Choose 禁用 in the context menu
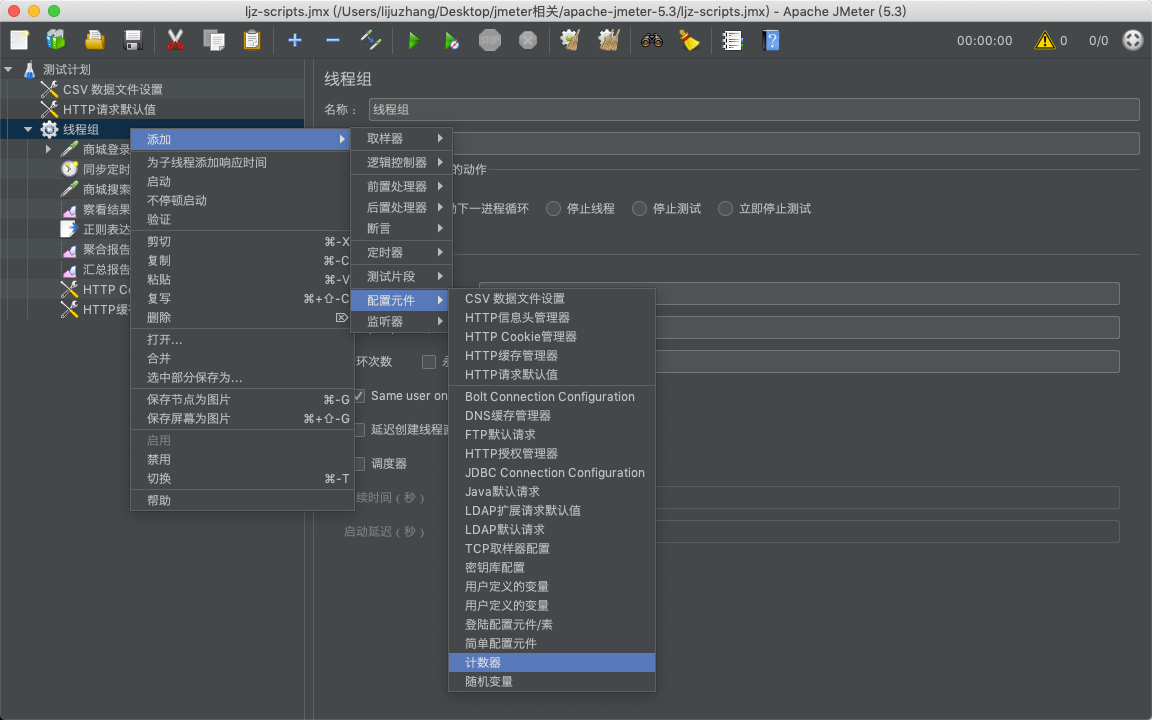This screenshot has width=1152, height=720. pyautogui.click(x=242, y=459)
